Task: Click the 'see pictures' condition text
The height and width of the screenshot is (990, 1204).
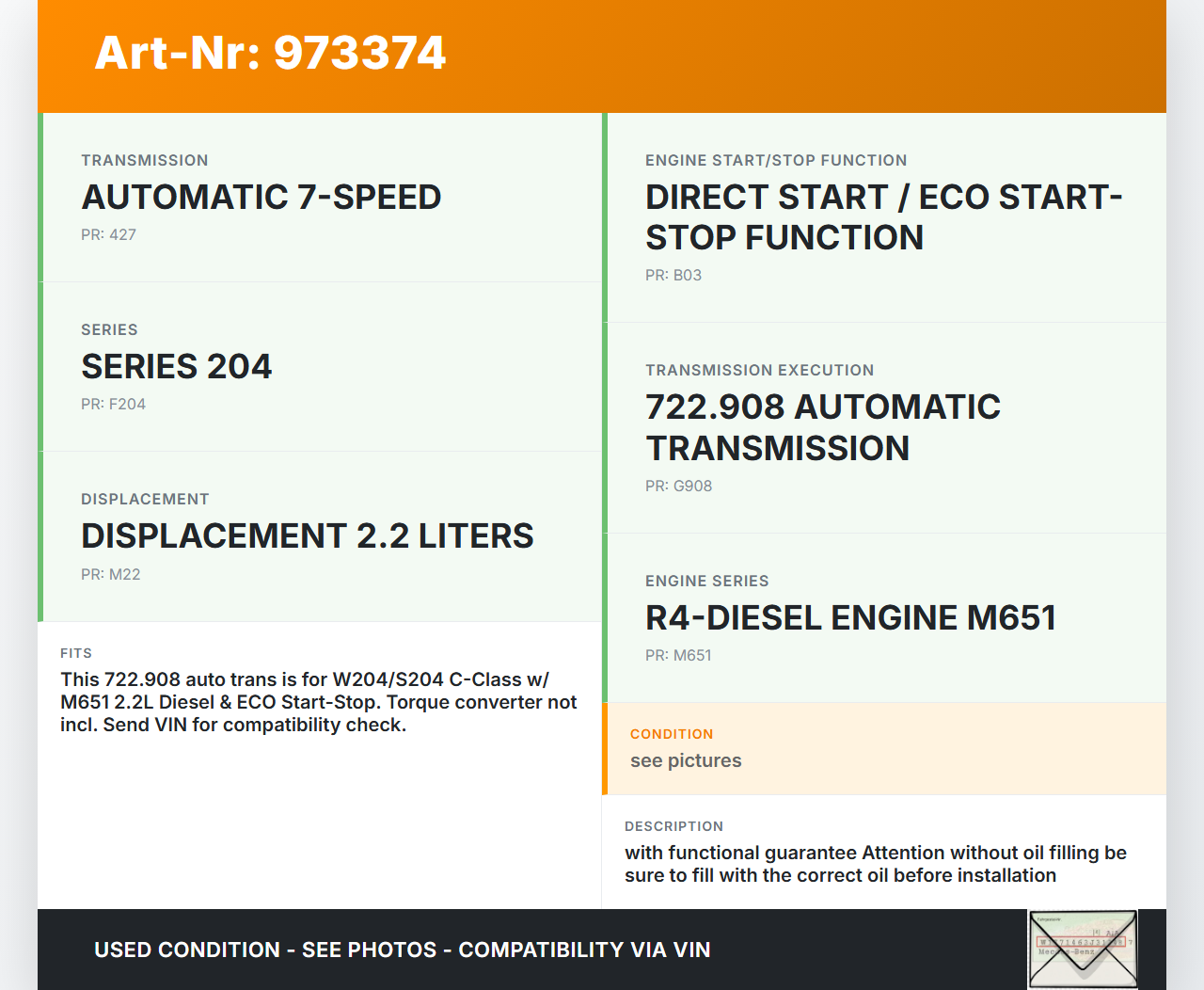Action: click(x=686, y=761)
